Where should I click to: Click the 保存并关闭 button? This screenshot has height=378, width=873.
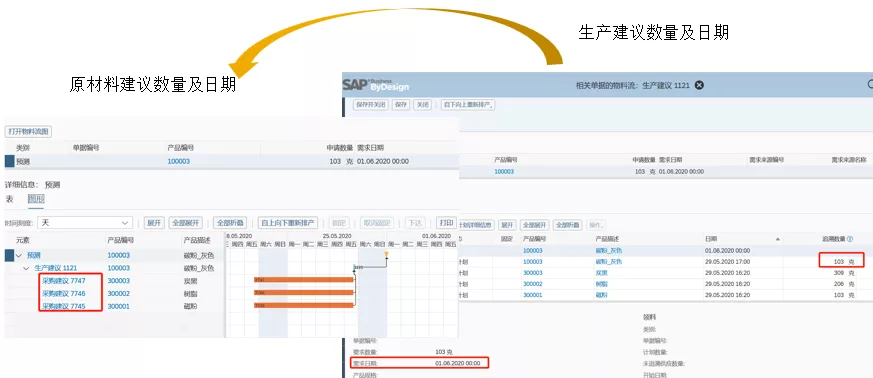(370, 104)
